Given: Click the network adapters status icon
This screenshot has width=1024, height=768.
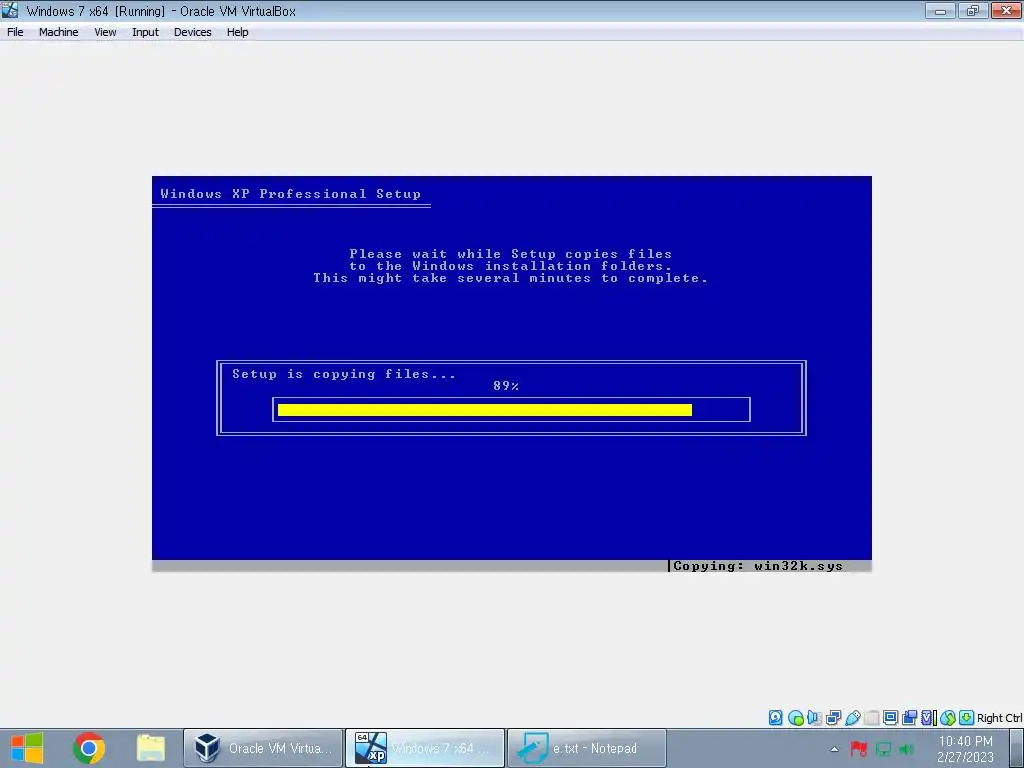Looking at the screenshot, I should pos(833,718).
